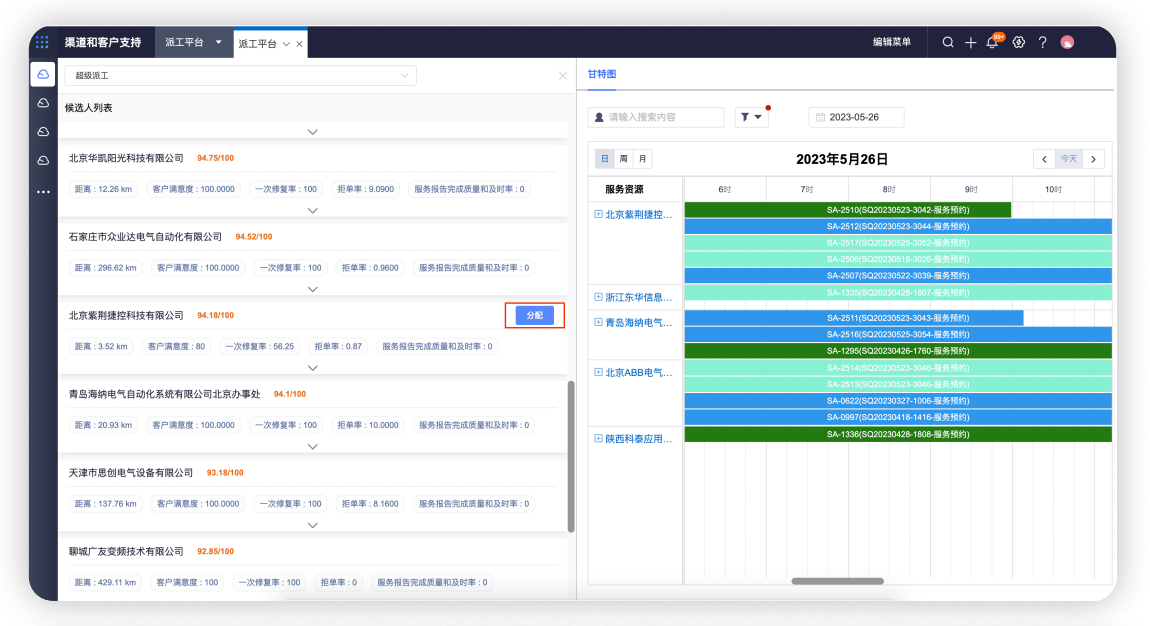Open notifications bell with 99+ badge
This screenshot has width=1150, height=626.
[993, 42]
